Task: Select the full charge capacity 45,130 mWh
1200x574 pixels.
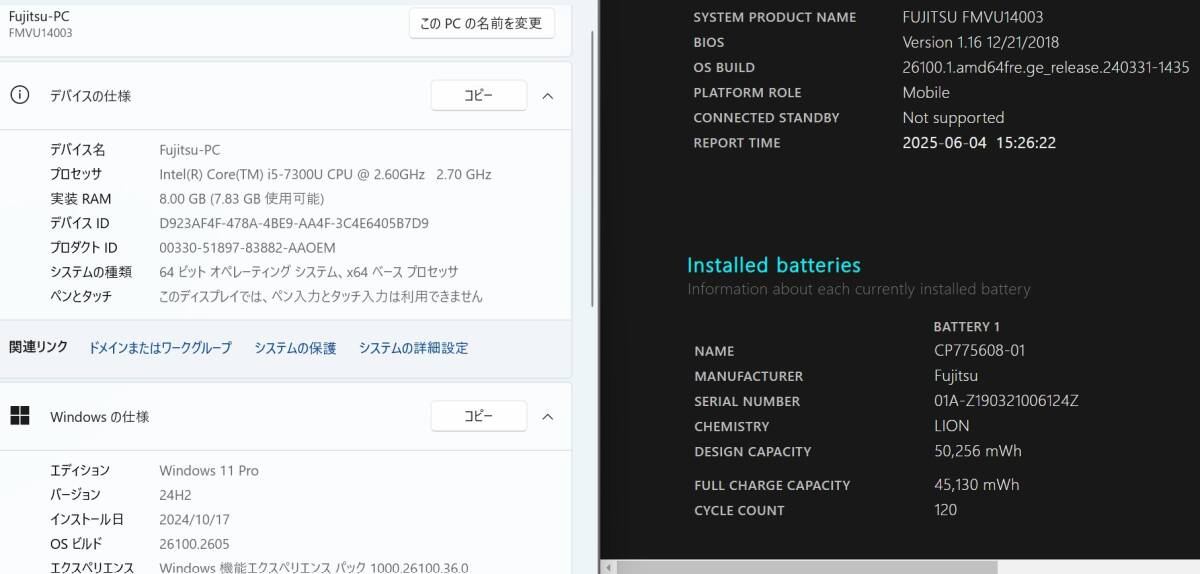Action: click(x=976, y=485)
